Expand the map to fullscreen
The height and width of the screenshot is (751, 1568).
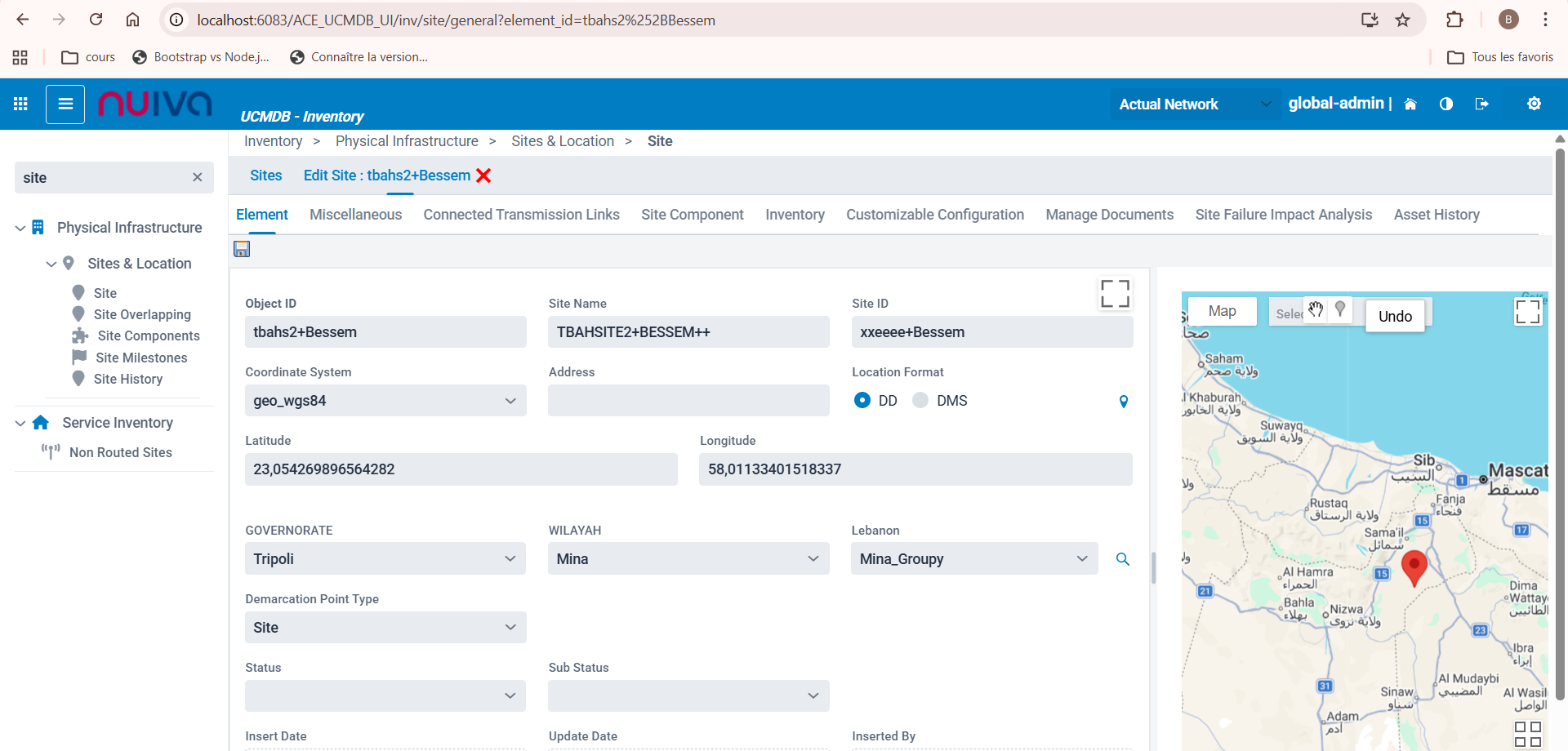coord(1527,312)
